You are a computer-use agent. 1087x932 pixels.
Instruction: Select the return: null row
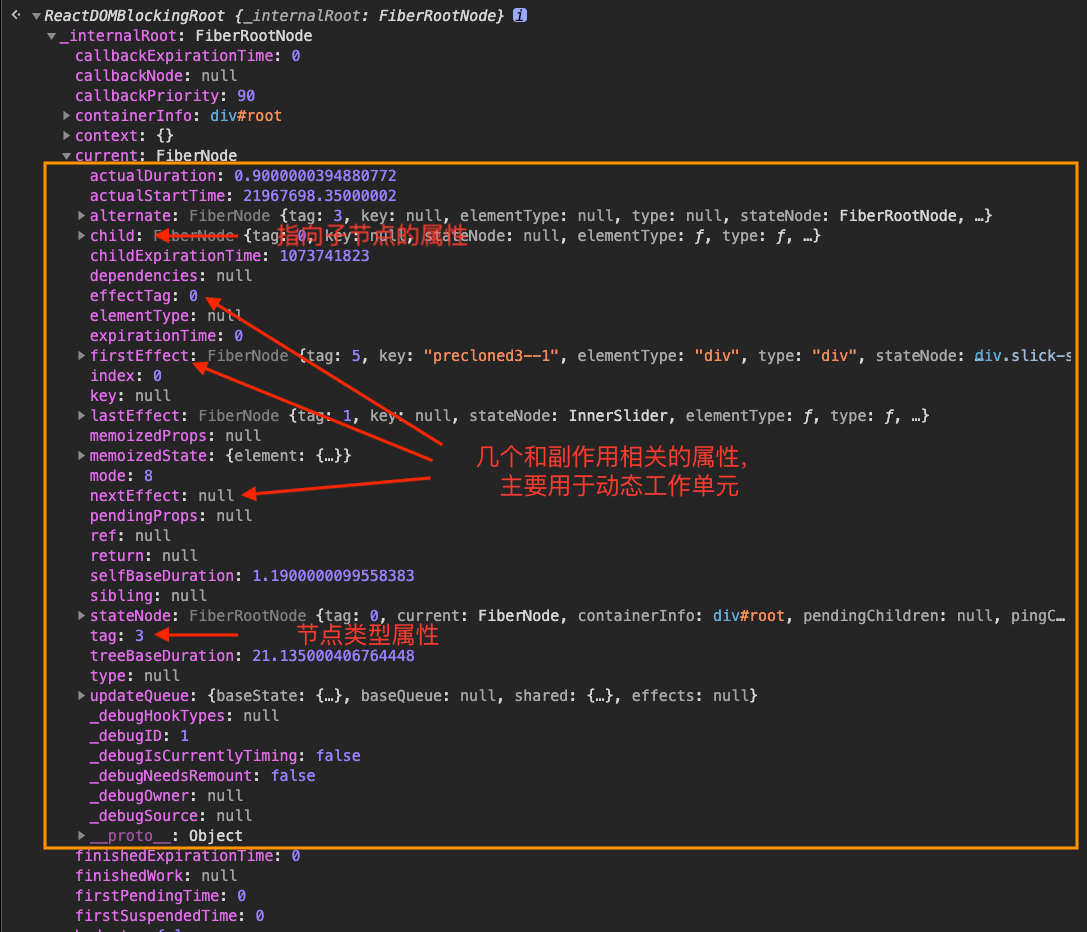[x=144, y=556]
